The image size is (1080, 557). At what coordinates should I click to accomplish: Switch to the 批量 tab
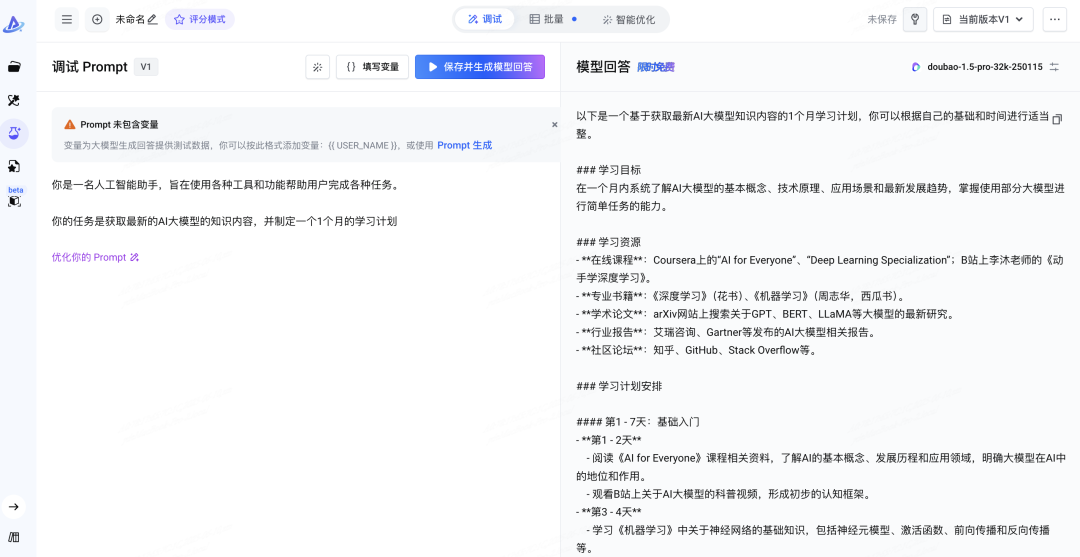click(553, 19)
